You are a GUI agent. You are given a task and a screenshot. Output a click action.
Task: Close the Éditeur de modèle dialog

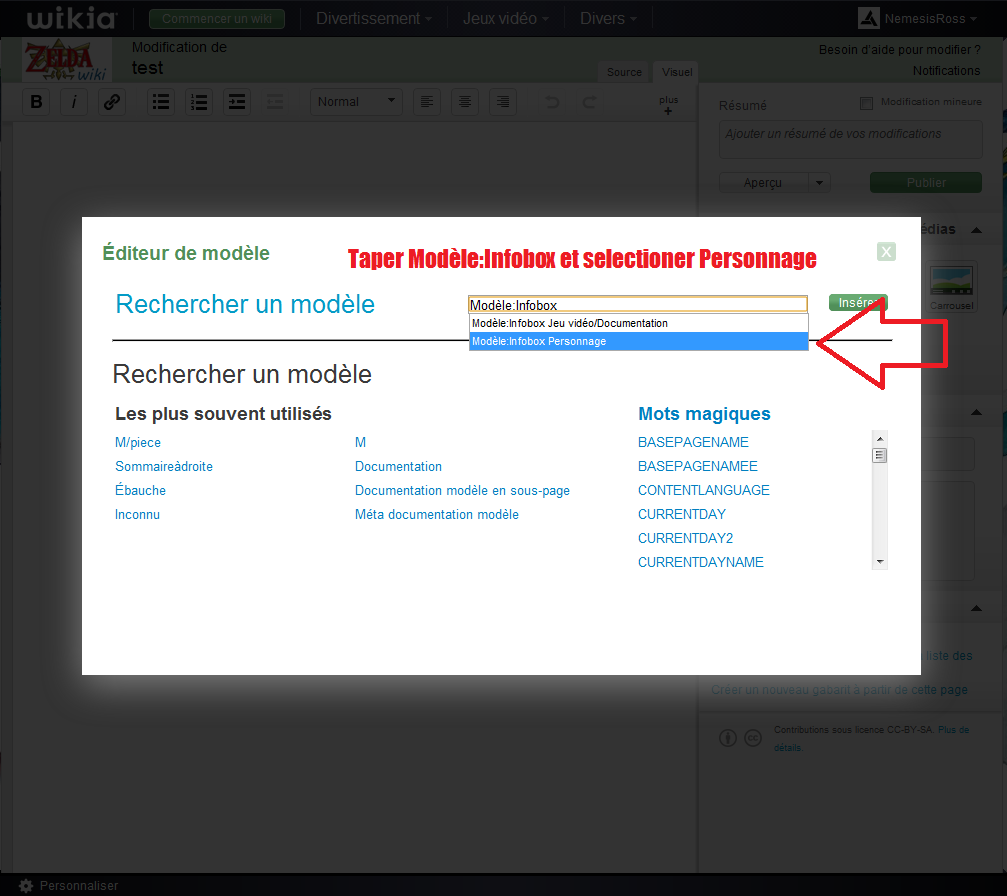coord(886,252)
